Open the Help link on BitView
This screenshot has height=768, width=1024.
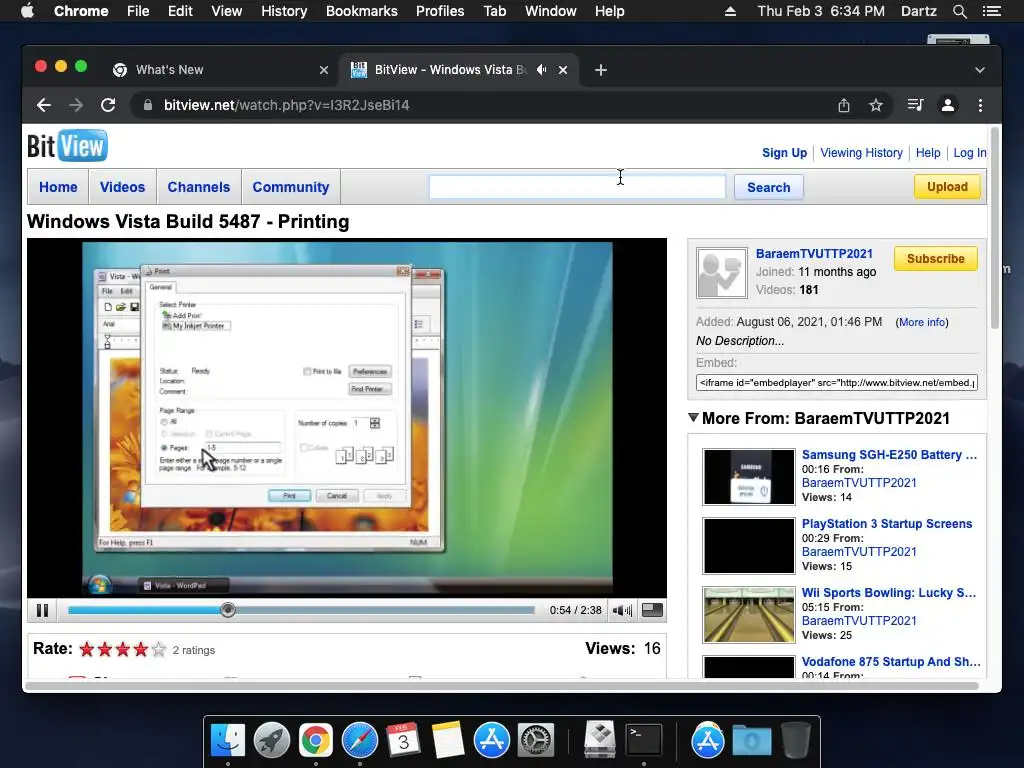point(927,153)
